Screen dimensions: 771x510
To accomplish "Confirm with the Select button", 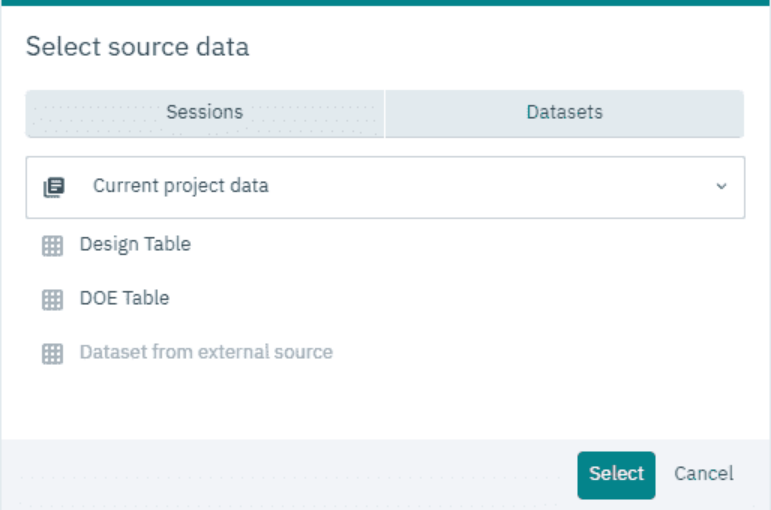I will pyautogui.click(x=616, y=475).
